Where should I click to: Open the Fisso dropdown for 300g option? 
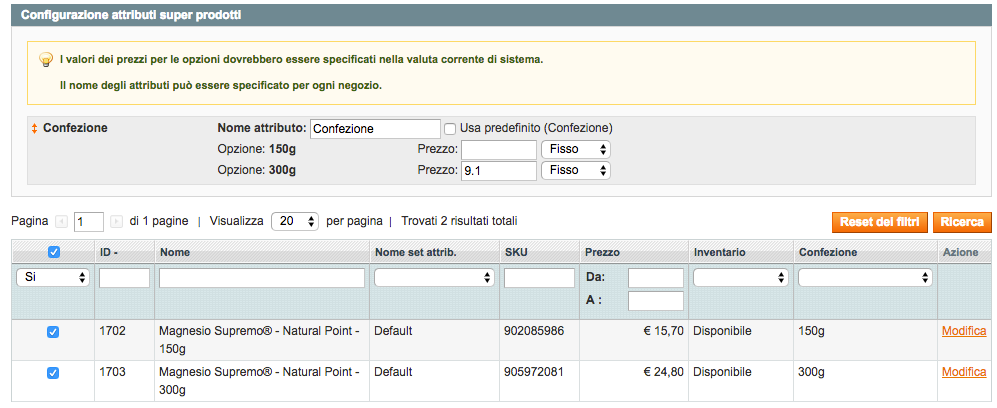click(x=575, y=171)
